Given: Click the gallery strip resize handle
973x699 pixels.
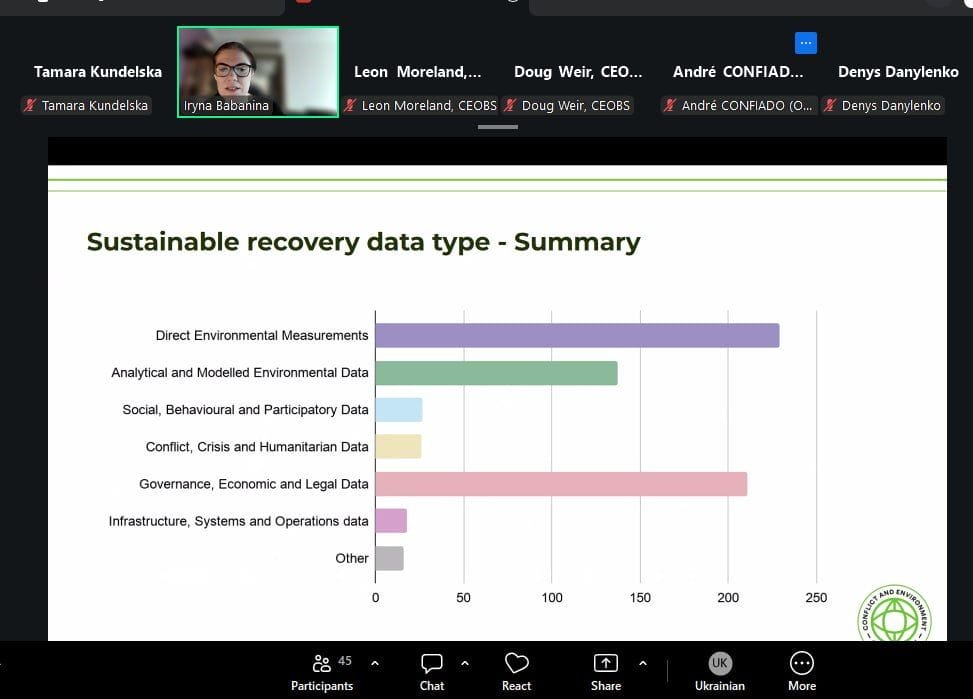Looking at the screenshot, I should tap(497, 127).
